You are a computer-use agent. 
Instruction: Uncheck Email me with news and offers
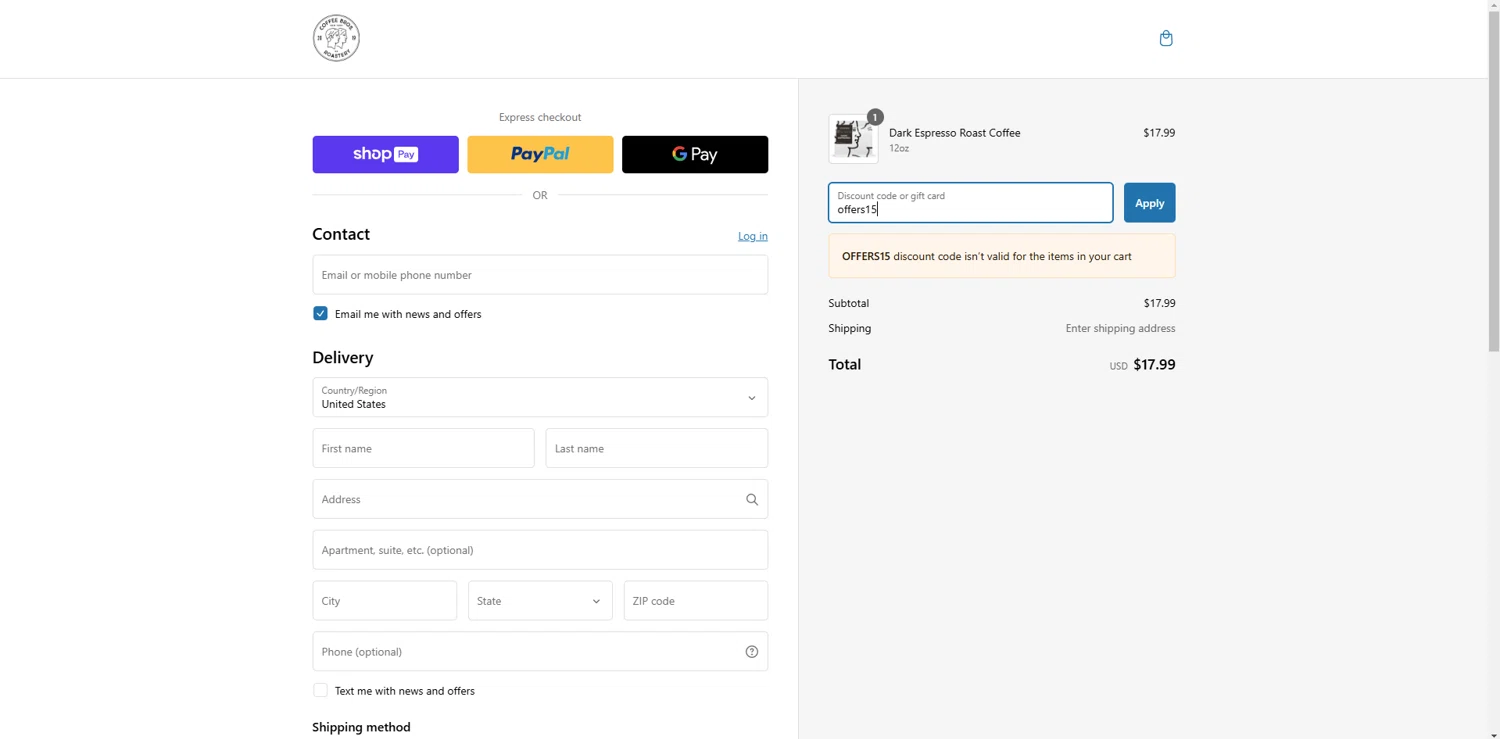320,313
